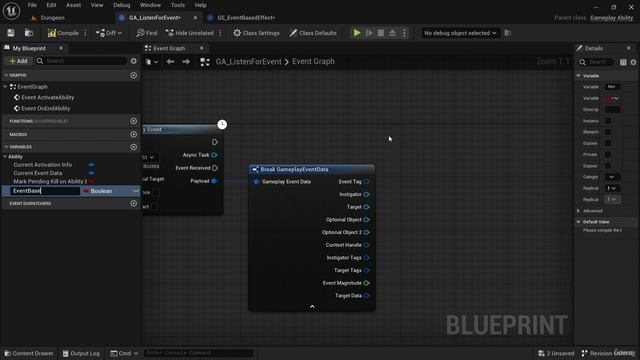This screenshot has width=640, height=360.
Task: Toggle Details property matrix grid icon
Action: click(x=623, y=62)
